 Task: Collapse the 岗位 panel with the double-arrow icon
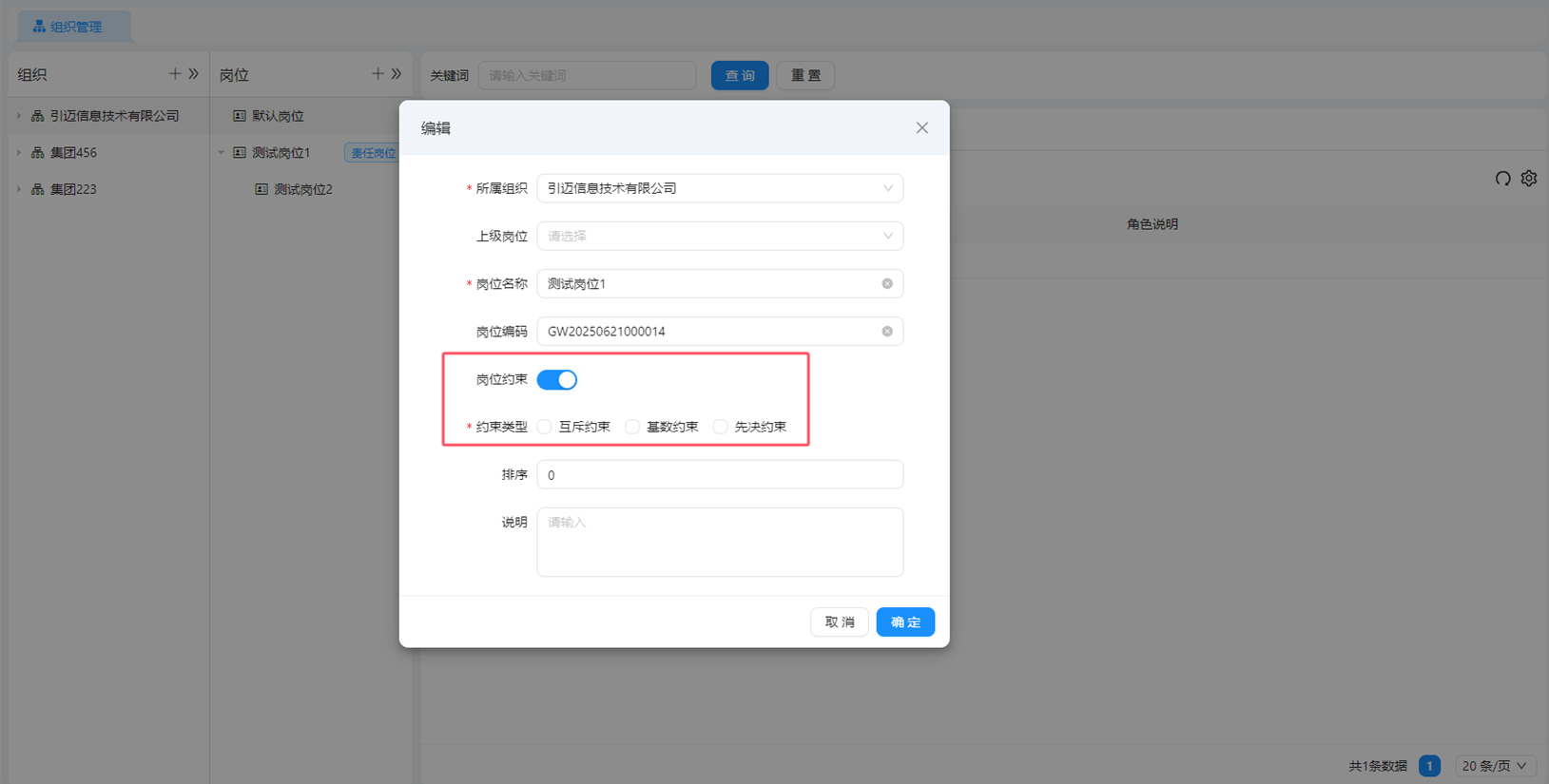coord(397,74)
